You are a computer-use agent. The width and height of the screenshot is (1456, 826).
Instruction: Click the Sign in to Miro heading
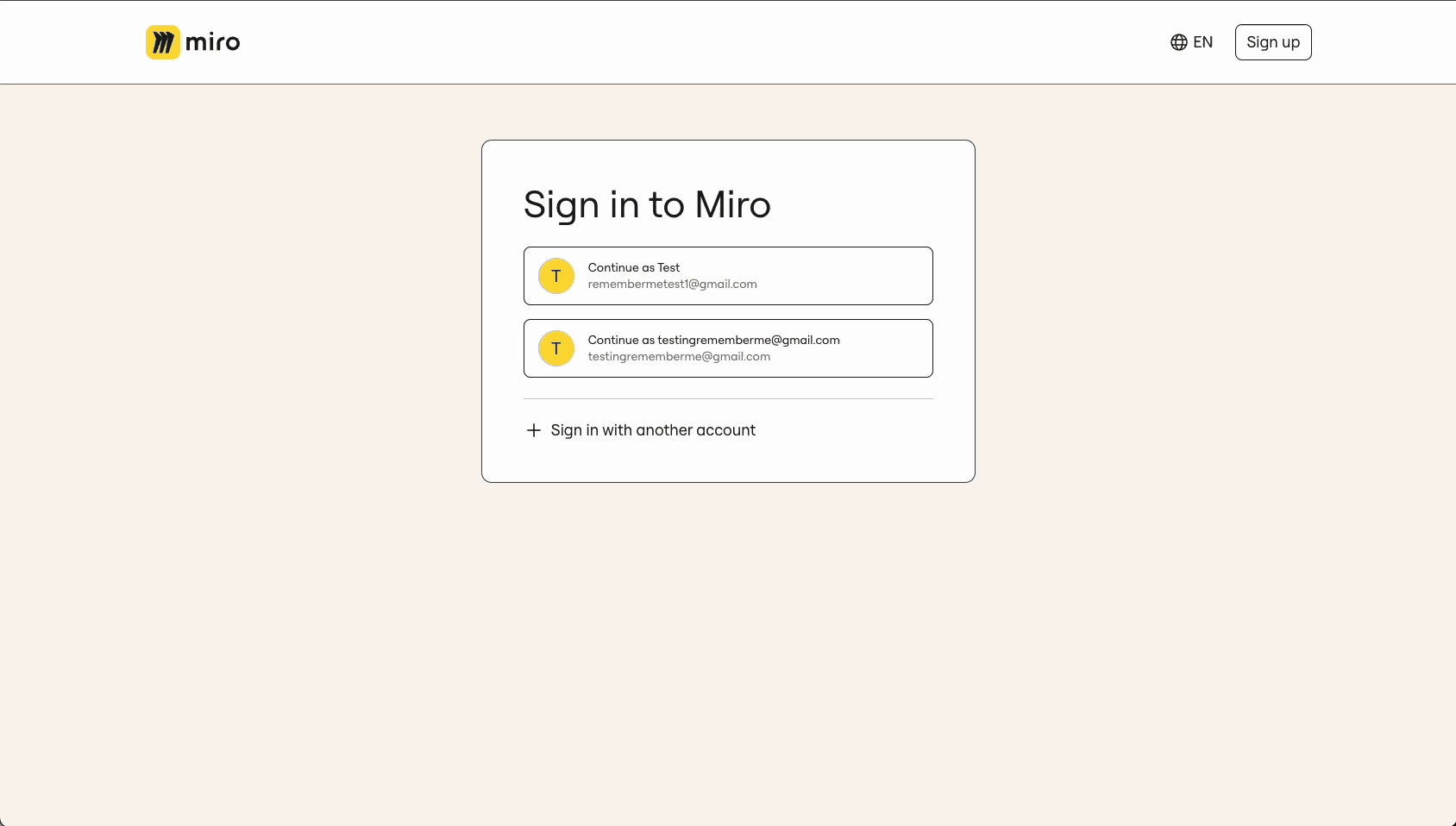tap(647, 205)
